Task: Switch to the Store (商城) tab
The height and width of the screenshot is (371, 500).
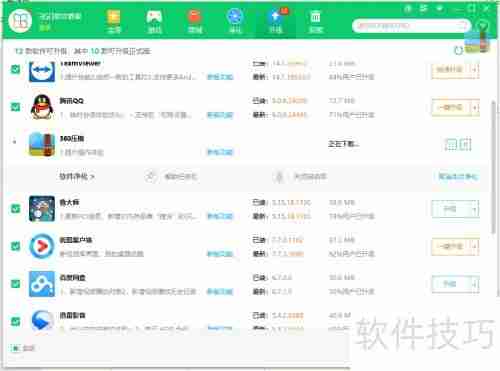Action: click(x=195, y=21)
